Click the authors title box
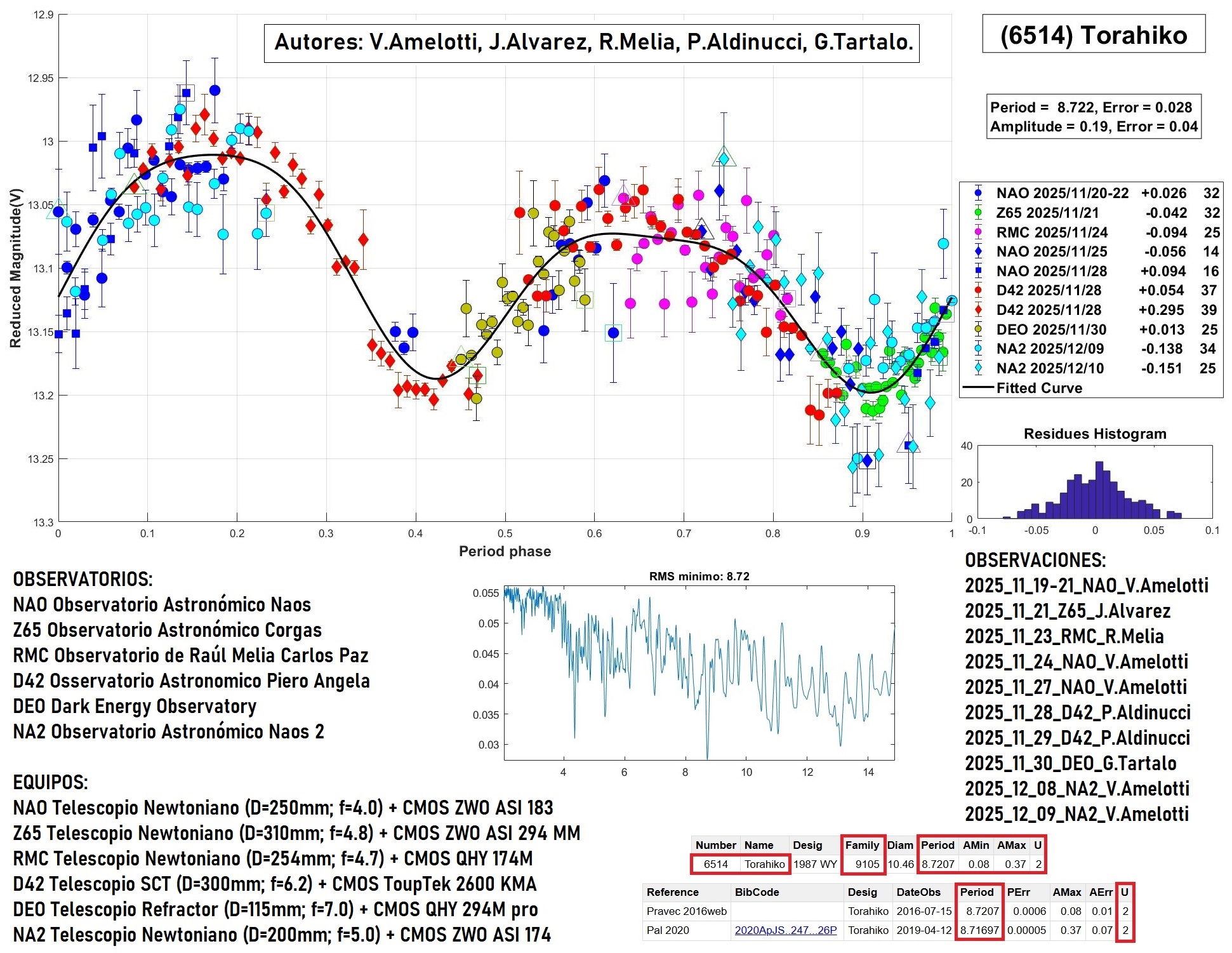This screenshot has width=1232, height=953. [592, 43]
